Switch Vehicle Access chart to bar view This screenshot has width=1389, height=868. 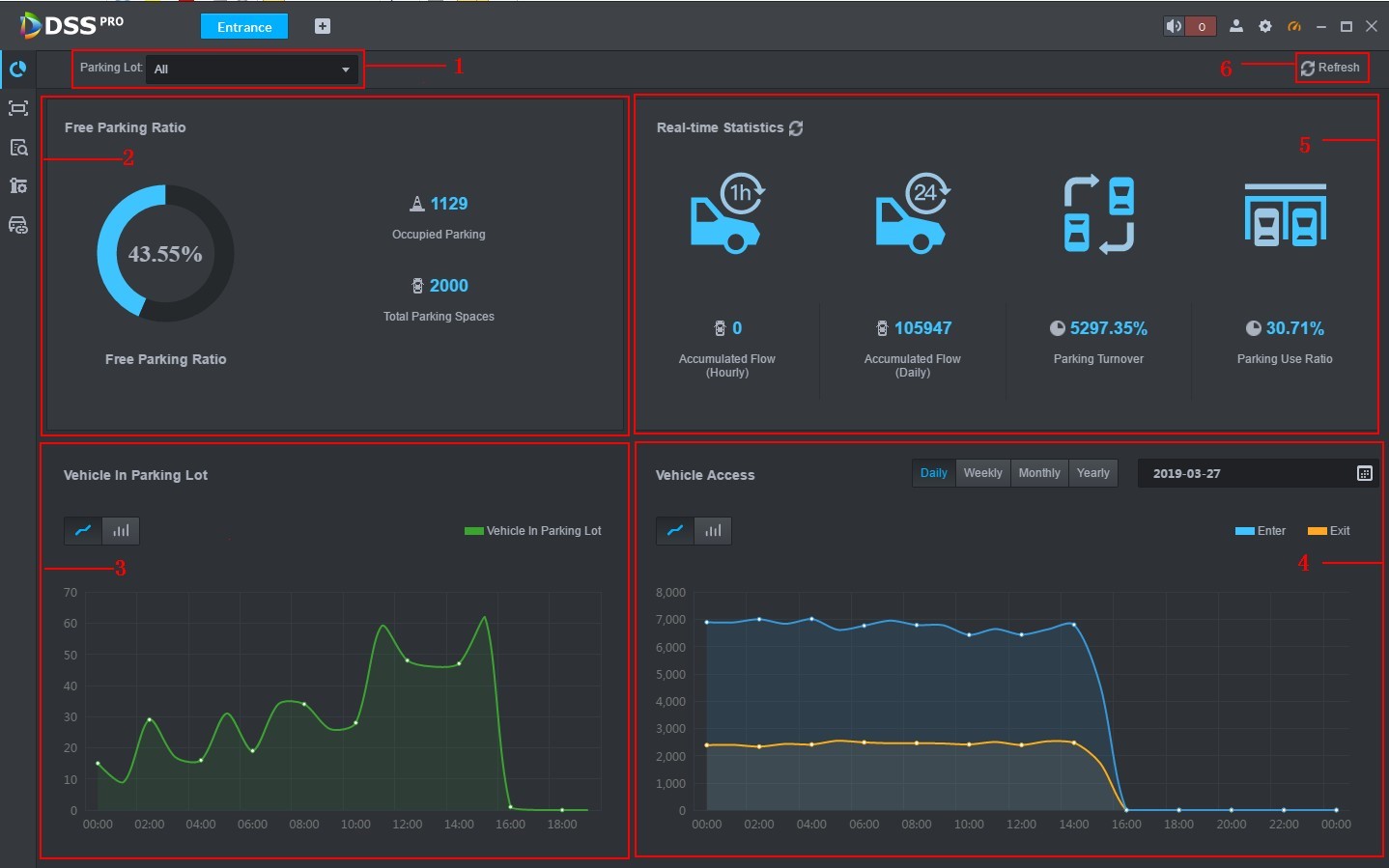click(x=713, y=531)
